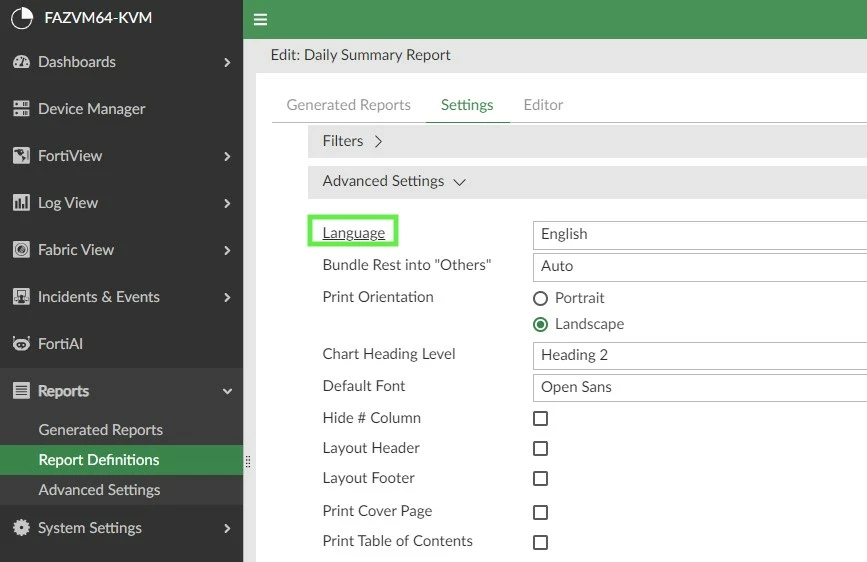Click the Fabric View icon
867x562 pixels.
coord(21,249)
